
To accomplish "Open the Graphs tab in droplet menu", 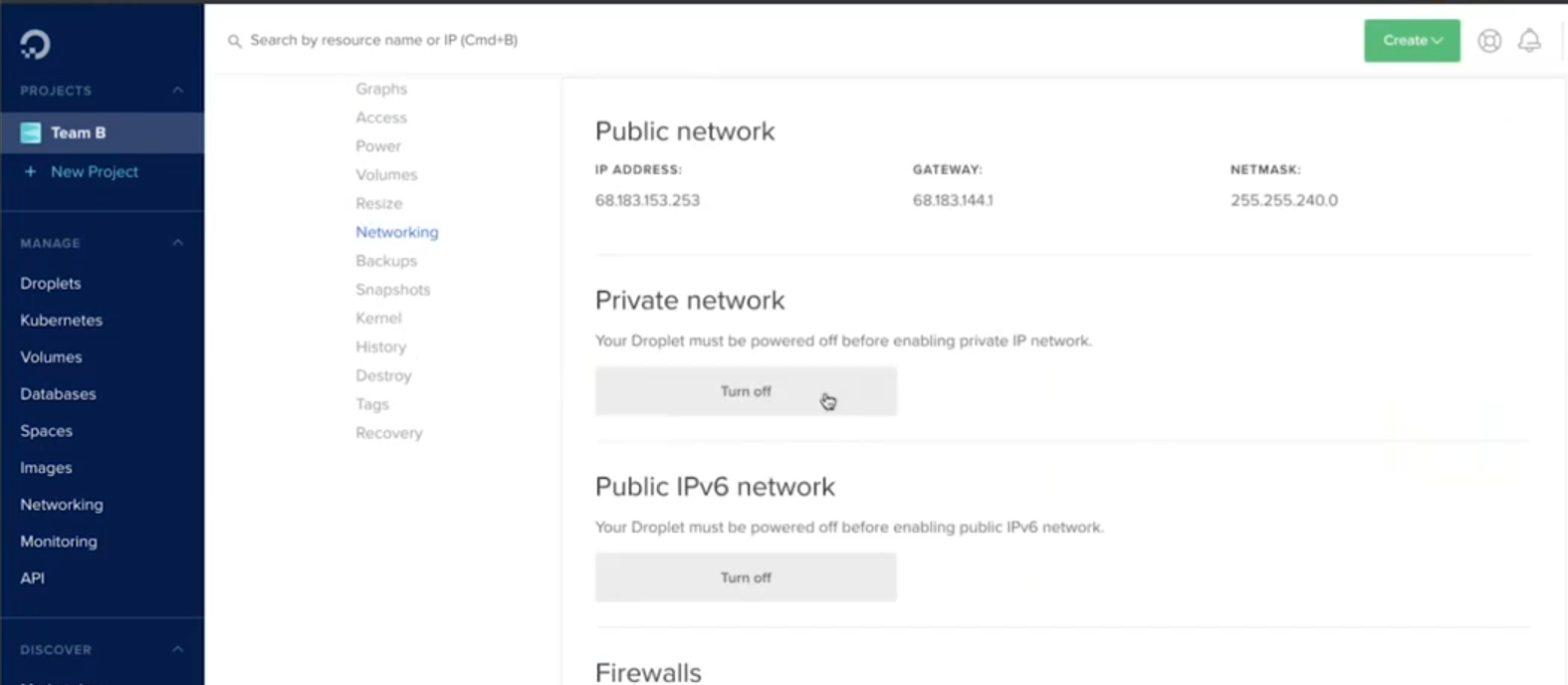I will coord(381,89).
